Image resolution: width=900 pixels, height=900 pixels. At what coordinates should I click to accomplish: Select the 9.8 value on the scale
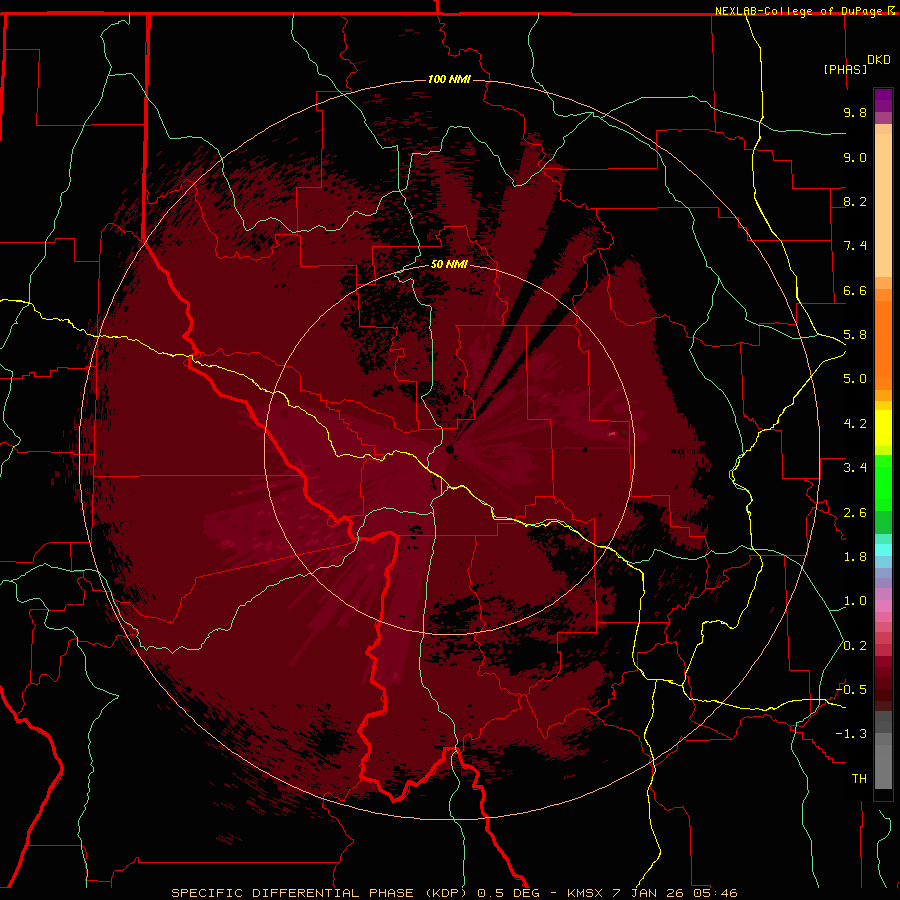coord(855,112)
